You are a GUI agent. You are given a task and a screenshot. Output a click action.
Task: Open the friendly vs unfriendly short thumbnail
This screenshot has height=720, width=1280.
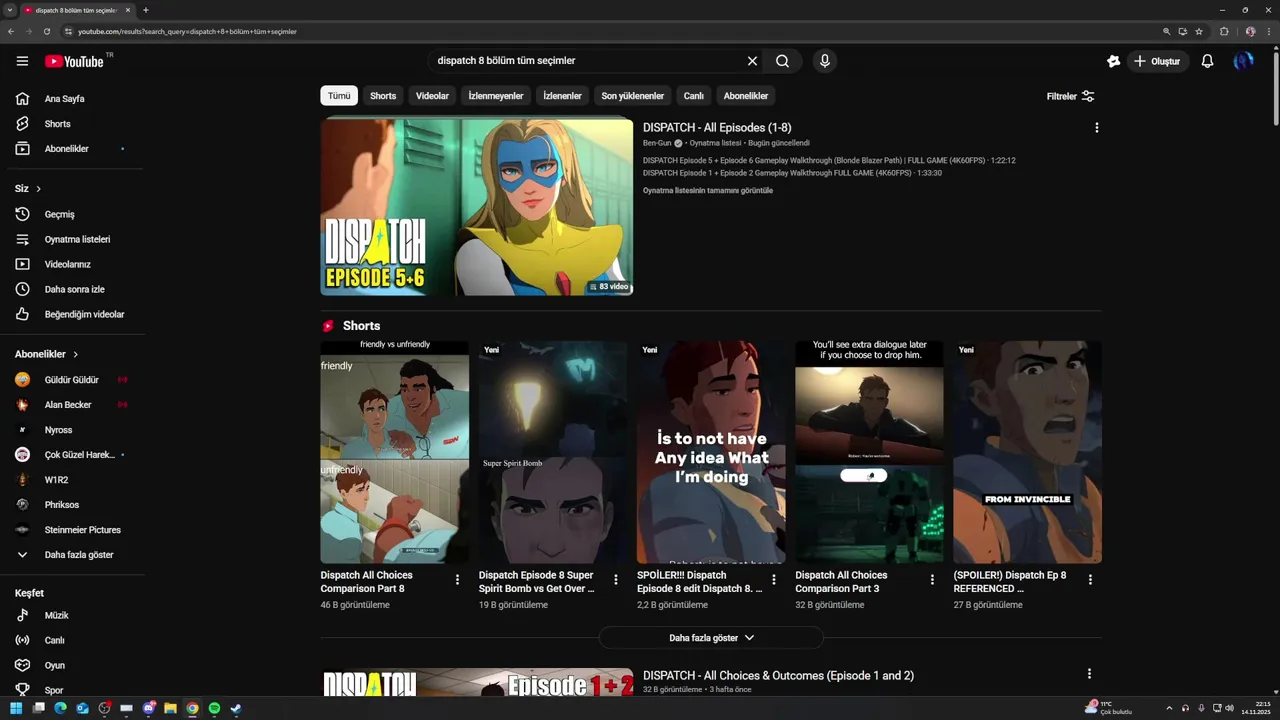click(394, 452)
